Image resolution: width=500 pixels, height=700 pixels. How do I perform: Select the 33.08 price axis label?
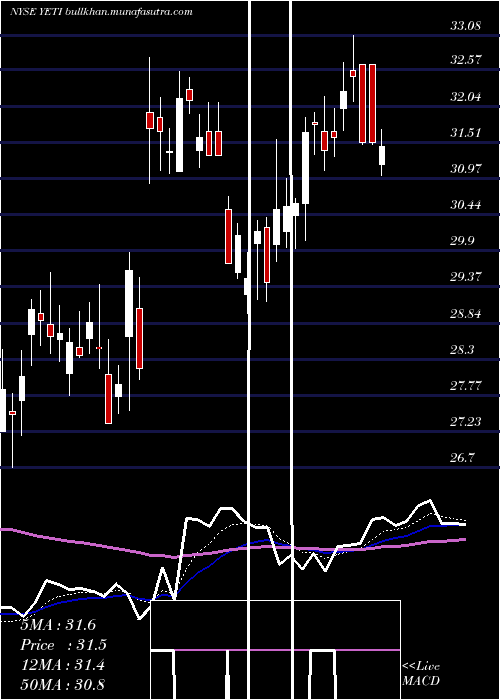coord(465,26)
